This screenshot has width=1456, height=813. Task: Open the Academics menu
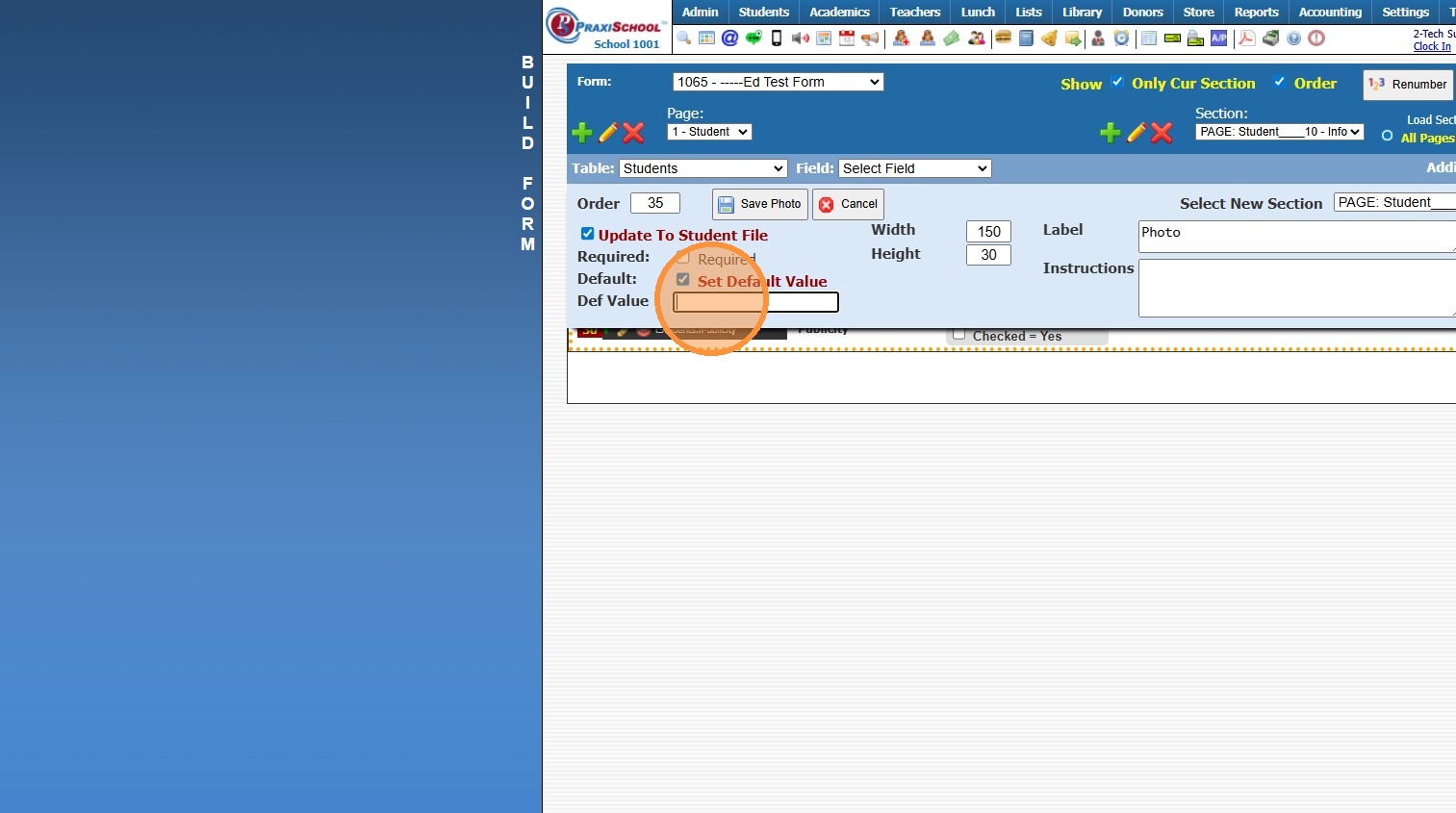(839, 12)
